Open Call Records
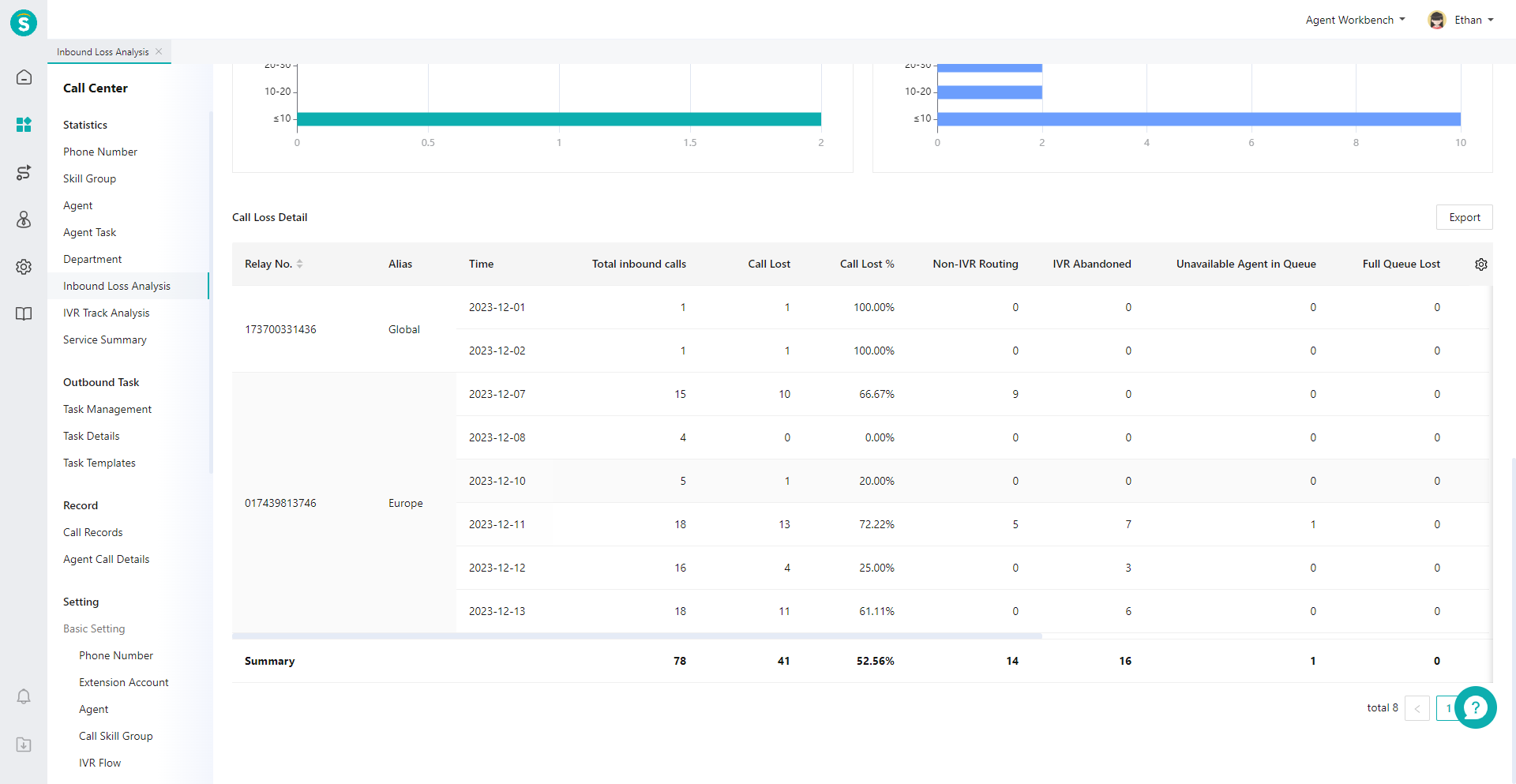The height and width of the screenshot is (784, 1516). pyautogui.click(x=93, y=532)
